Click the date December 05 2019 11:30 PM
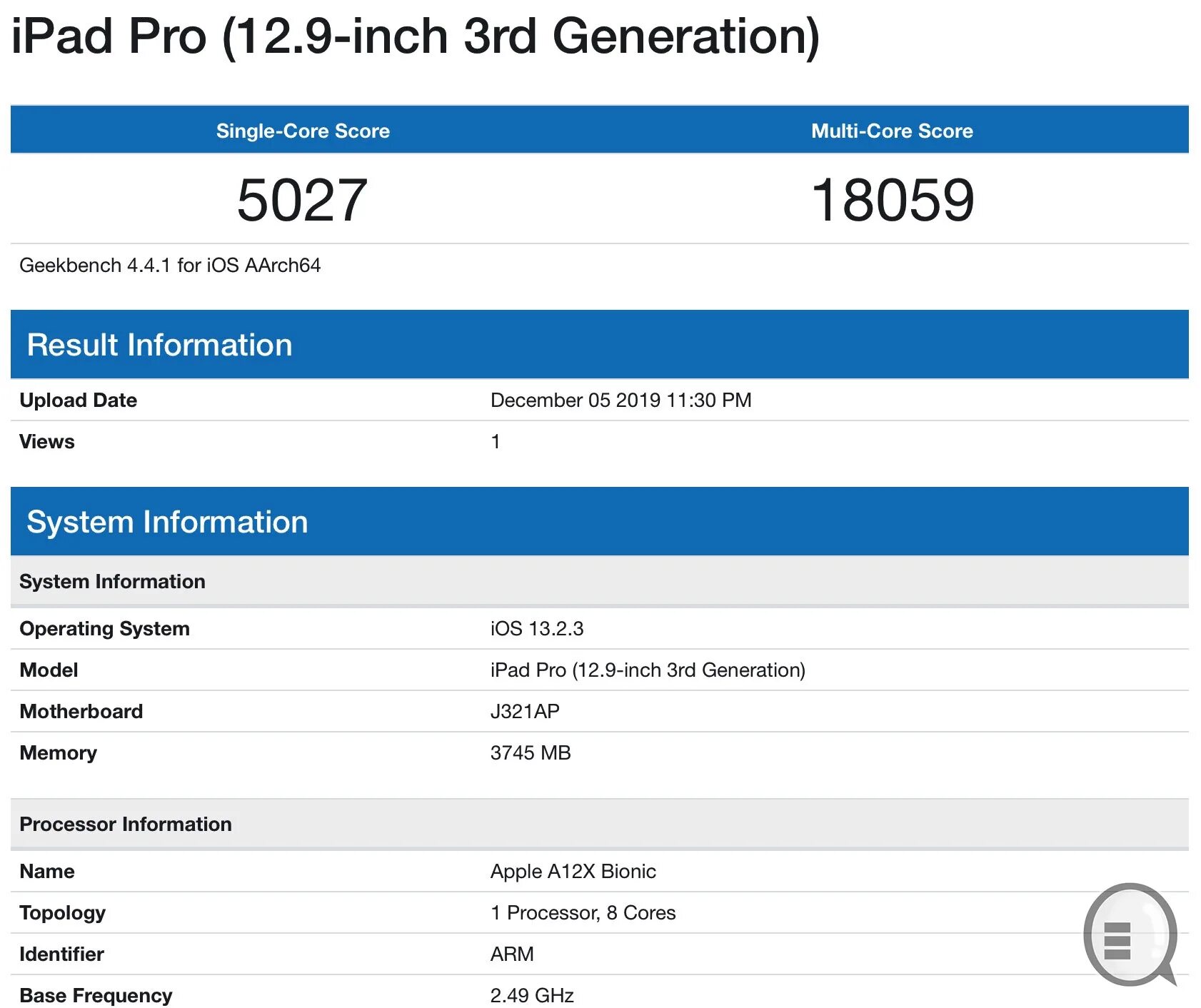Screen dimensions: 1201x1008 [x=621, y=400]
